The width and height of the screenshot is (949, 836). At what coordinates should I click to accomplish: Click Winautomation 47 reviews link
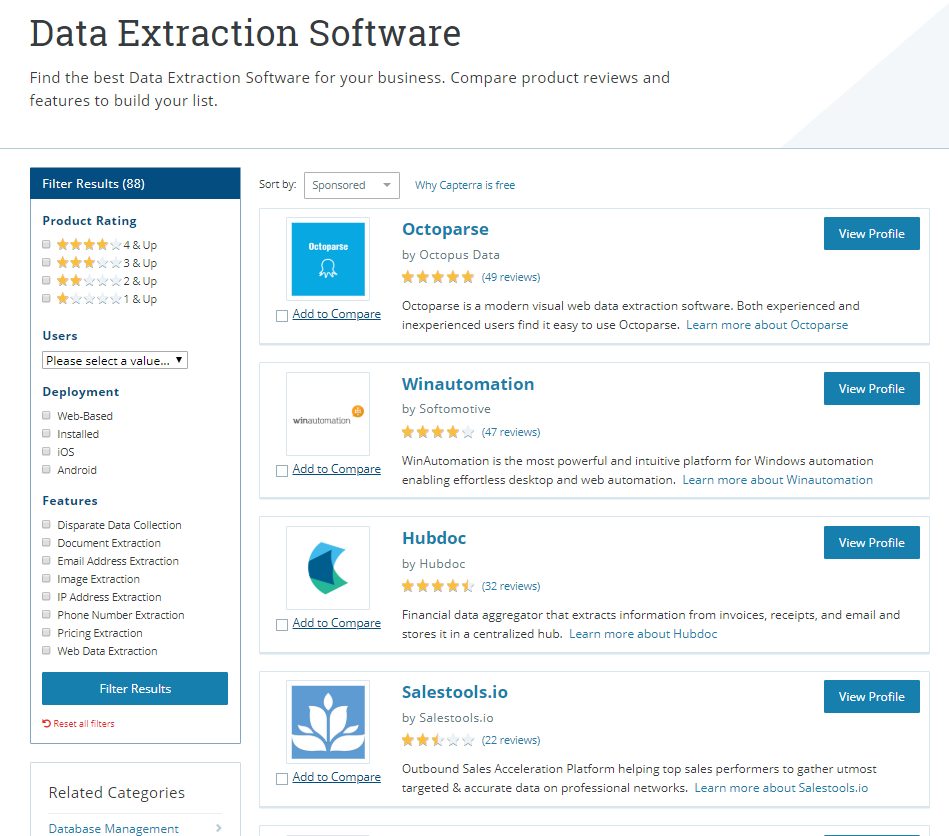511,432
